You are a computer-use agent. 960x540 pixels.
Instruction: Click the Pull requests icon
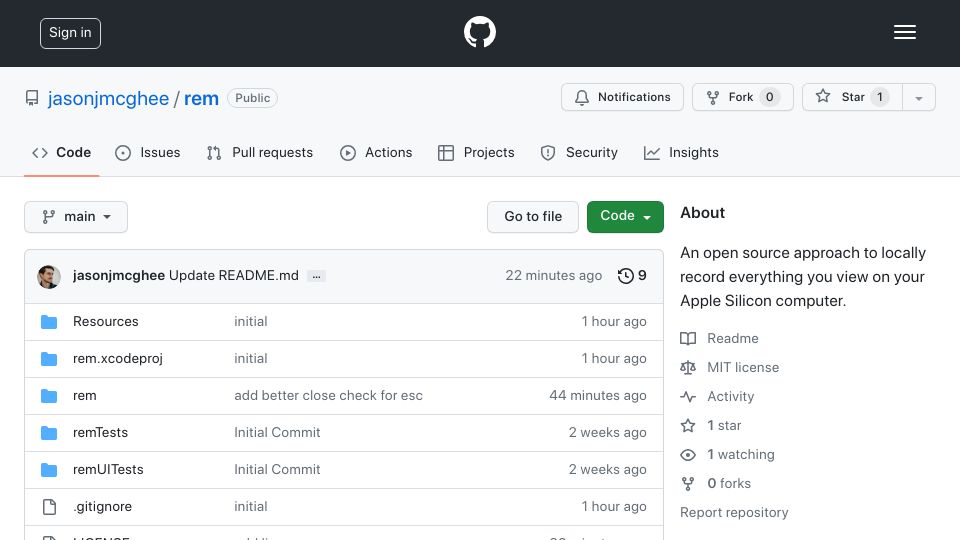214,152
